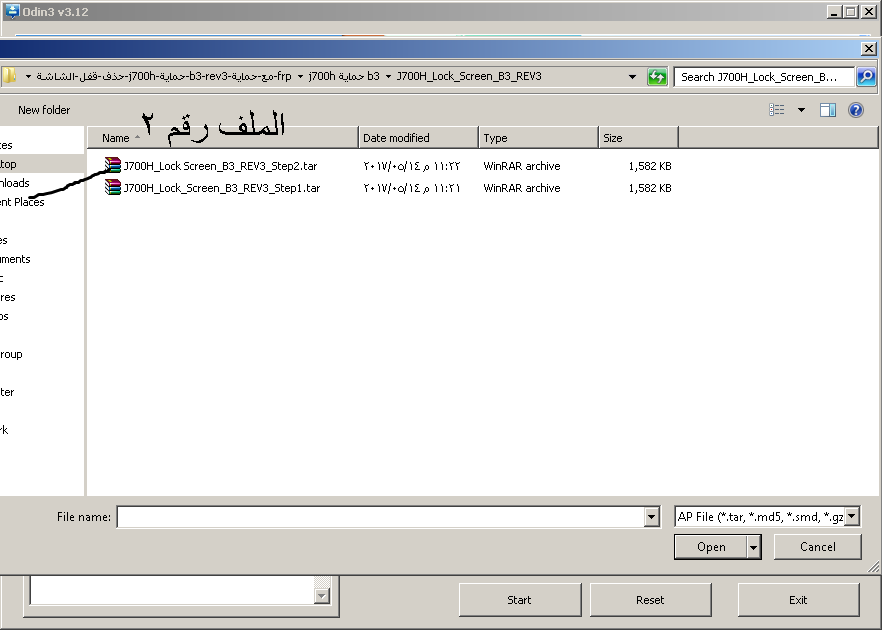The image size is (882, 630).
Task: Open dropdown arrow after the frp folder breadcrumb
Action: coord(300,76)
